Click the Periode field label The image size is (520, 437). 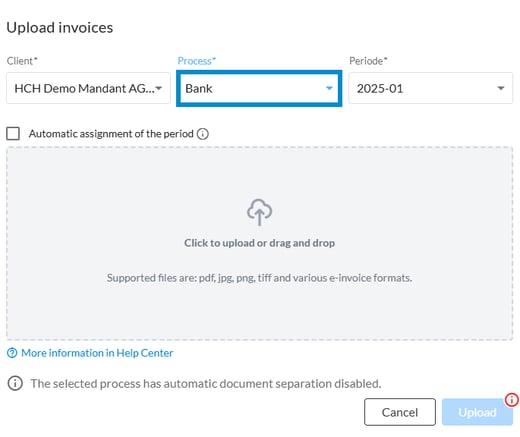point(368,61)
